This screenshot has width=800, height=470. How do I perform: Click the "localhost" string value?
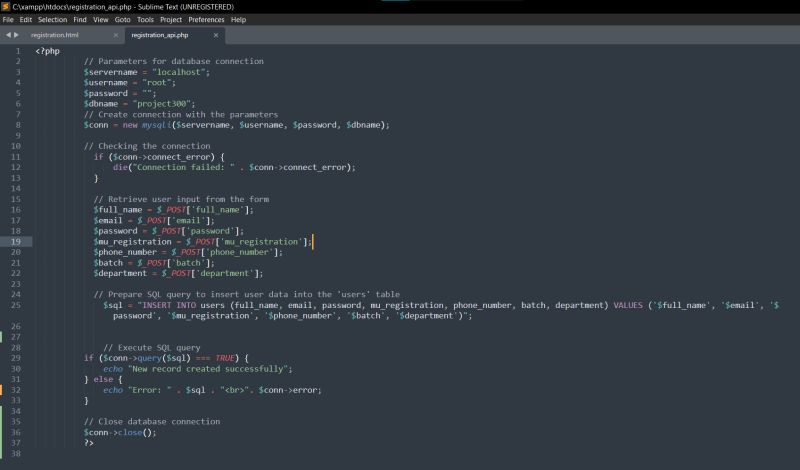[179, 72]
